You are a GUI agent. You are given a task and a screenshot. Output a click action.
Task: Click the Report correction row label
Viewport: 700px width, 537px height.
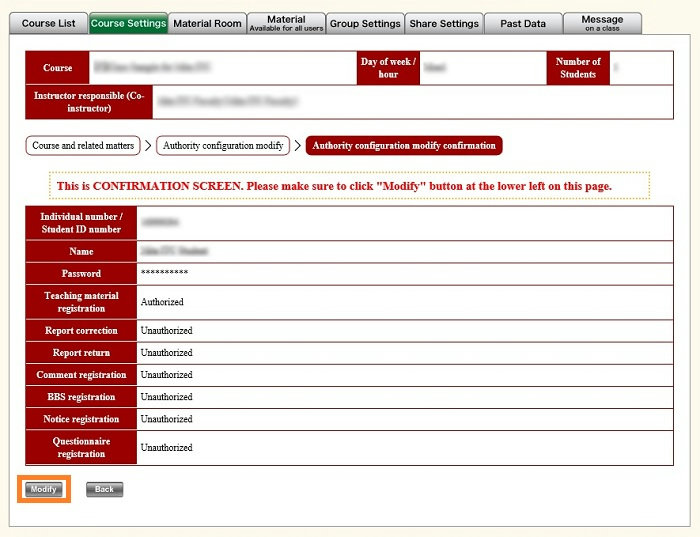(81, 331)
